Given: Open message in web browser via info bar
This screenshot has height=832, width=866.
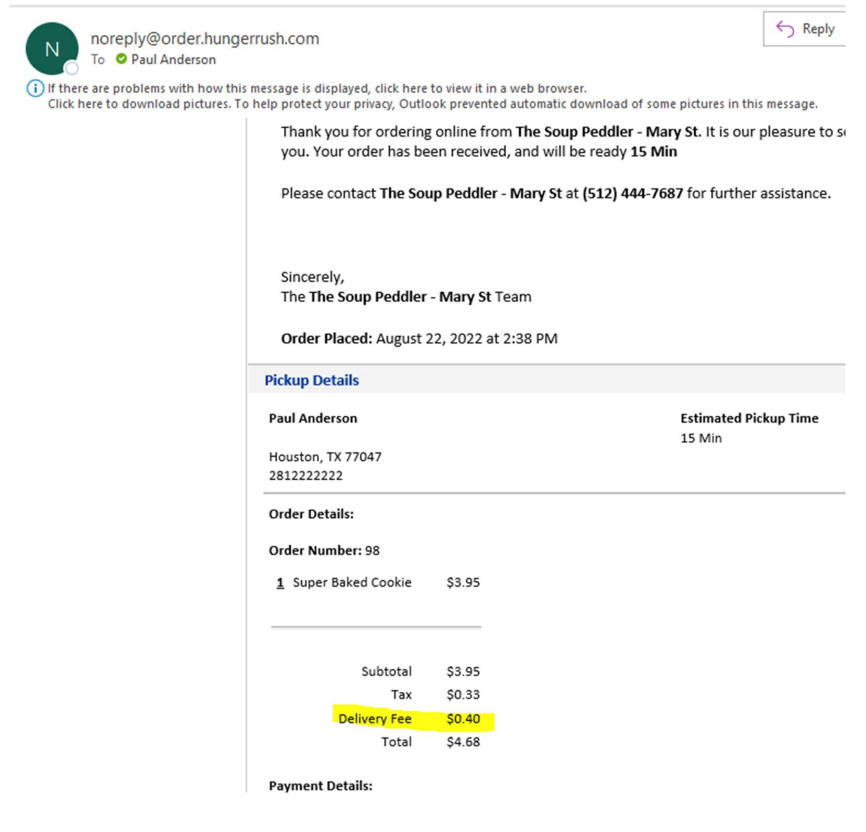Looking at the screenshot, I should pos(317,88).
